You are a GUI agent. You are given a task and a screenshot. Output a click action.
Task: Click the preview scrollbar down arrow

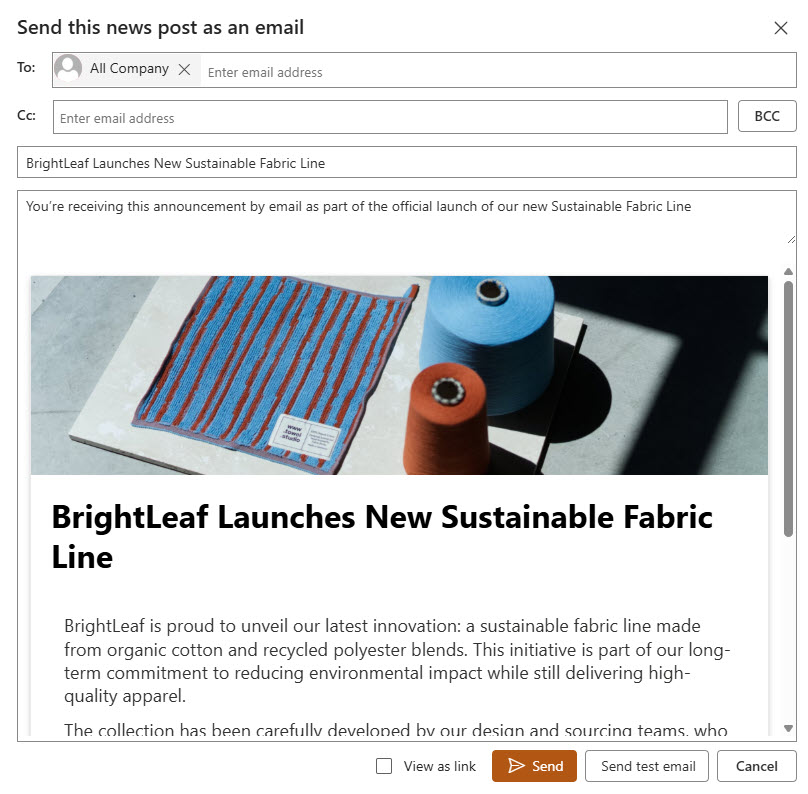coord(788,729)
